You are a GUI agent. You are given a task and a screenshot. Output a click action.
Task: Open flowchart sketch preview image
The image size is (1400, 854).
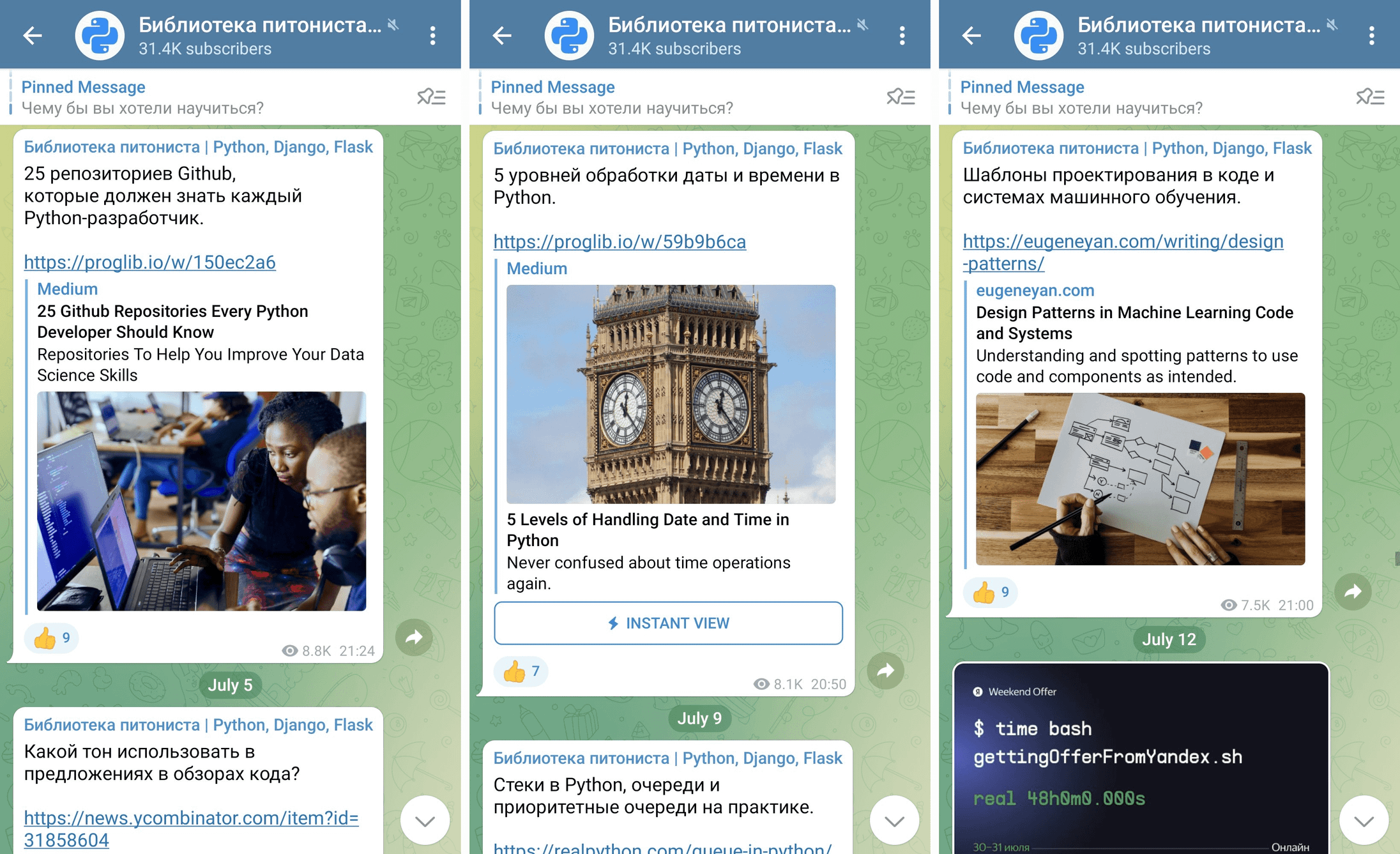(x=1140, y=479)
